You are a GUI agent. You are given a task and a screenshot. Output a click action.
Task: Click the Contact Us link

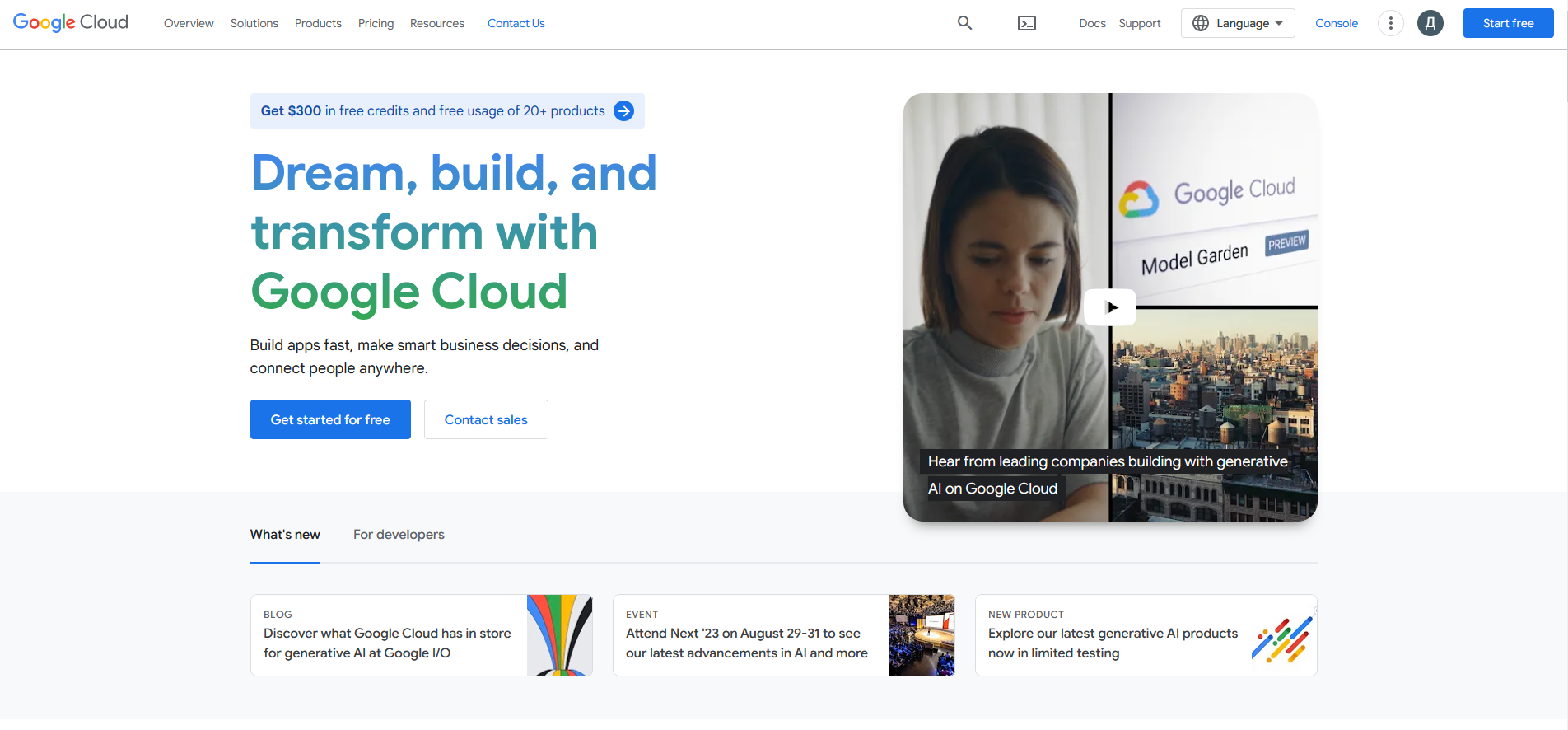click(x=516, y=23)
